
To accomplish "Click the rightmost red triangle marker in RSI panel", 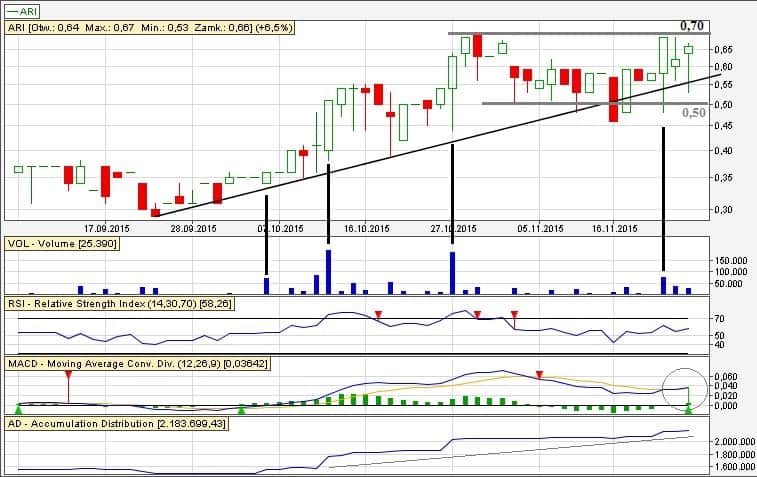I will click(x=514, y=316).
